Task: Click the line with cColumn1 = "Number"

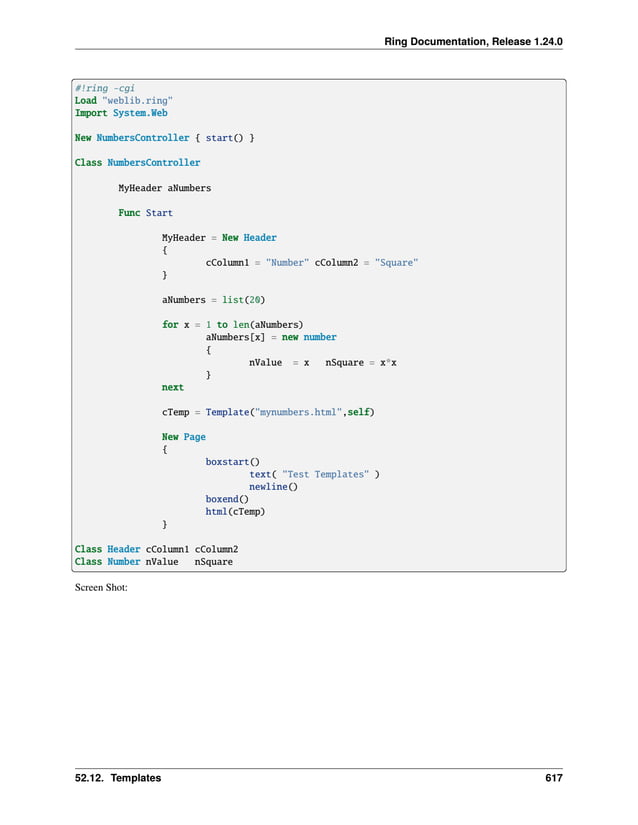Action: [x=312, y=263]
